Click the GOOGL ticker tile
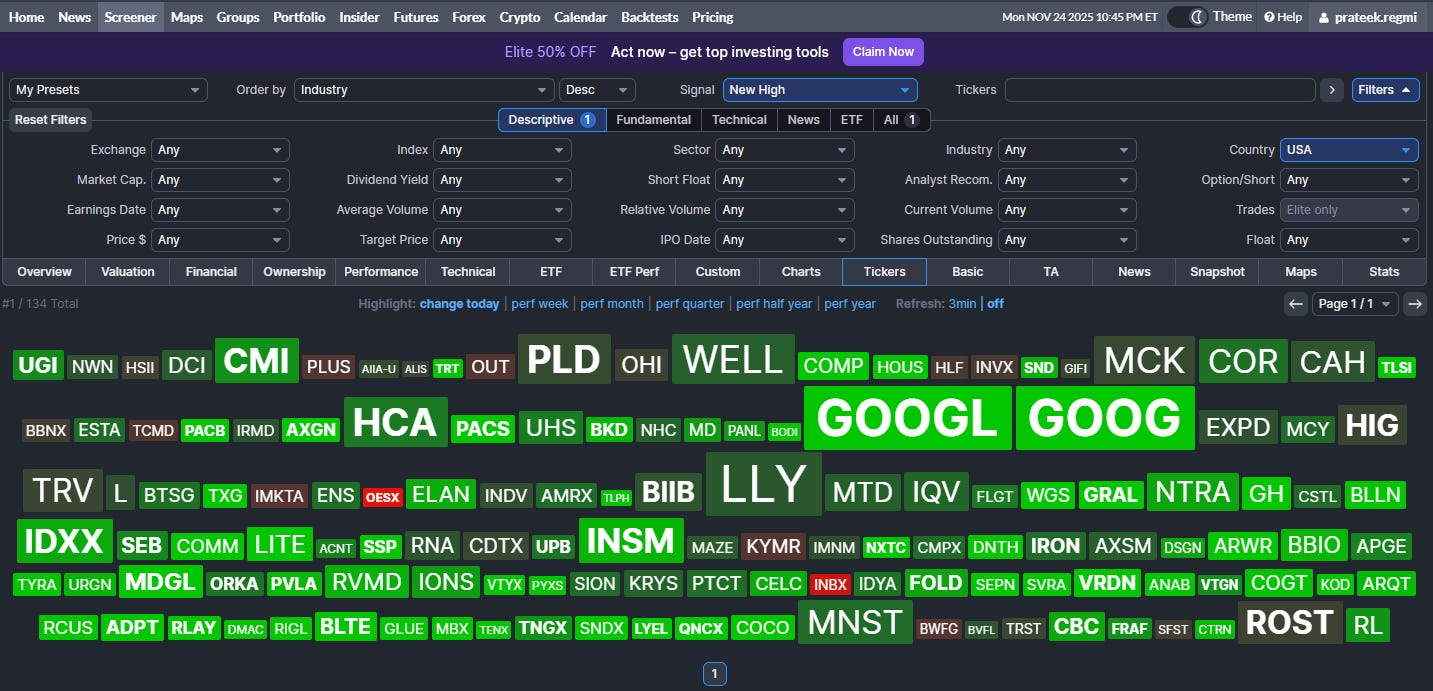Image resolution: width=1433 pixels, height=691 pixels. [908, 418]
